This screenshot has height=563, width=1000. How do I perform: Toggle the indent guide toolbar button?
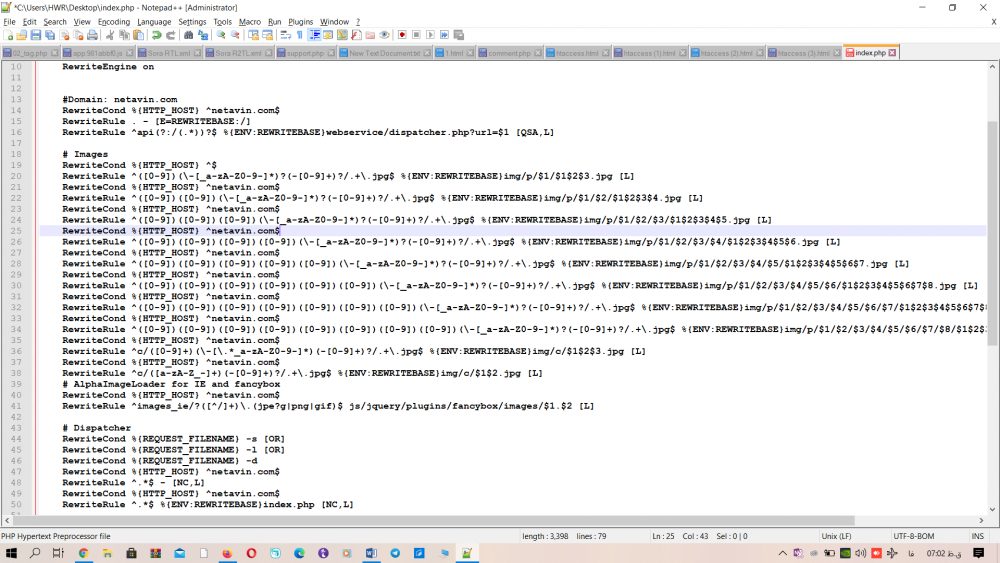pyautogui.click(x=314, y=35)
